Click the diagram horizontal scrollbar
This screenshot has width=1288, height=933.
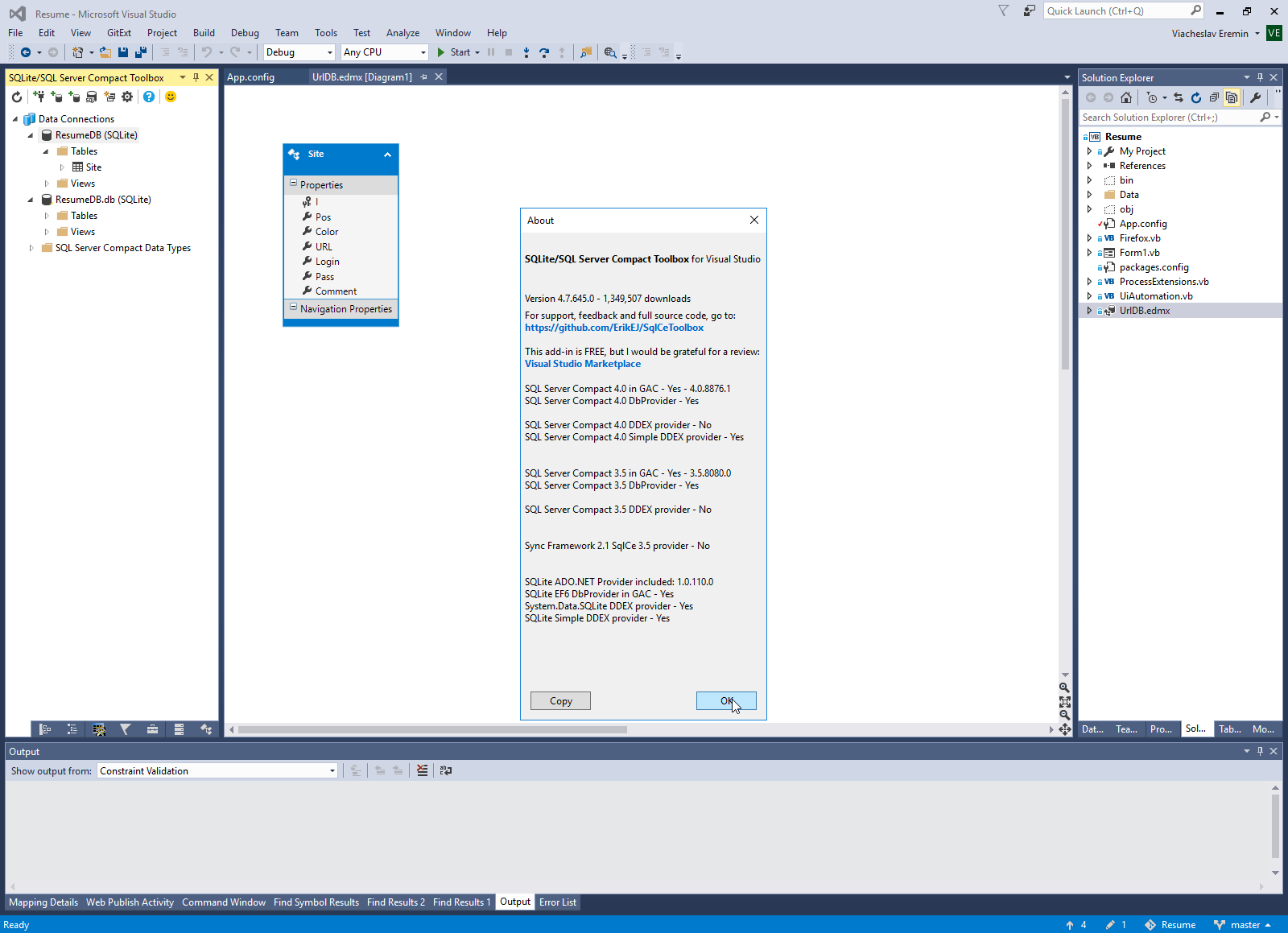[x=432, y=729]
